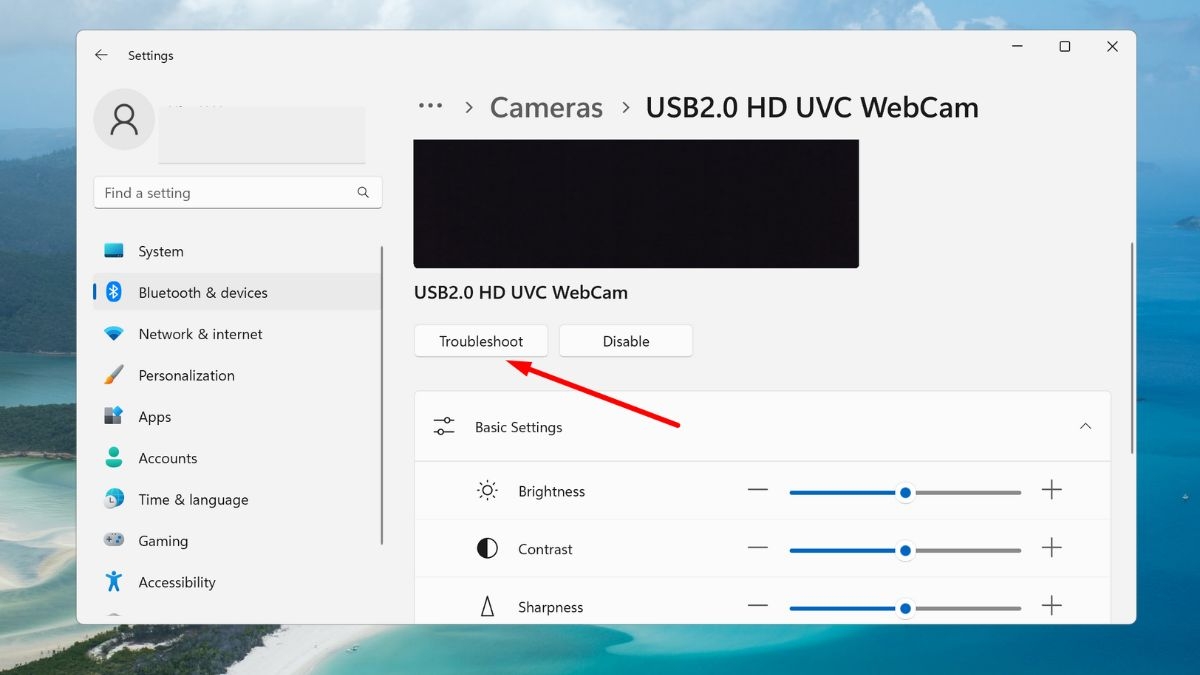This screenshot has width=1200, height=675.
Task: Click the back arrow in Settings
Action: (x=101, y=56)
